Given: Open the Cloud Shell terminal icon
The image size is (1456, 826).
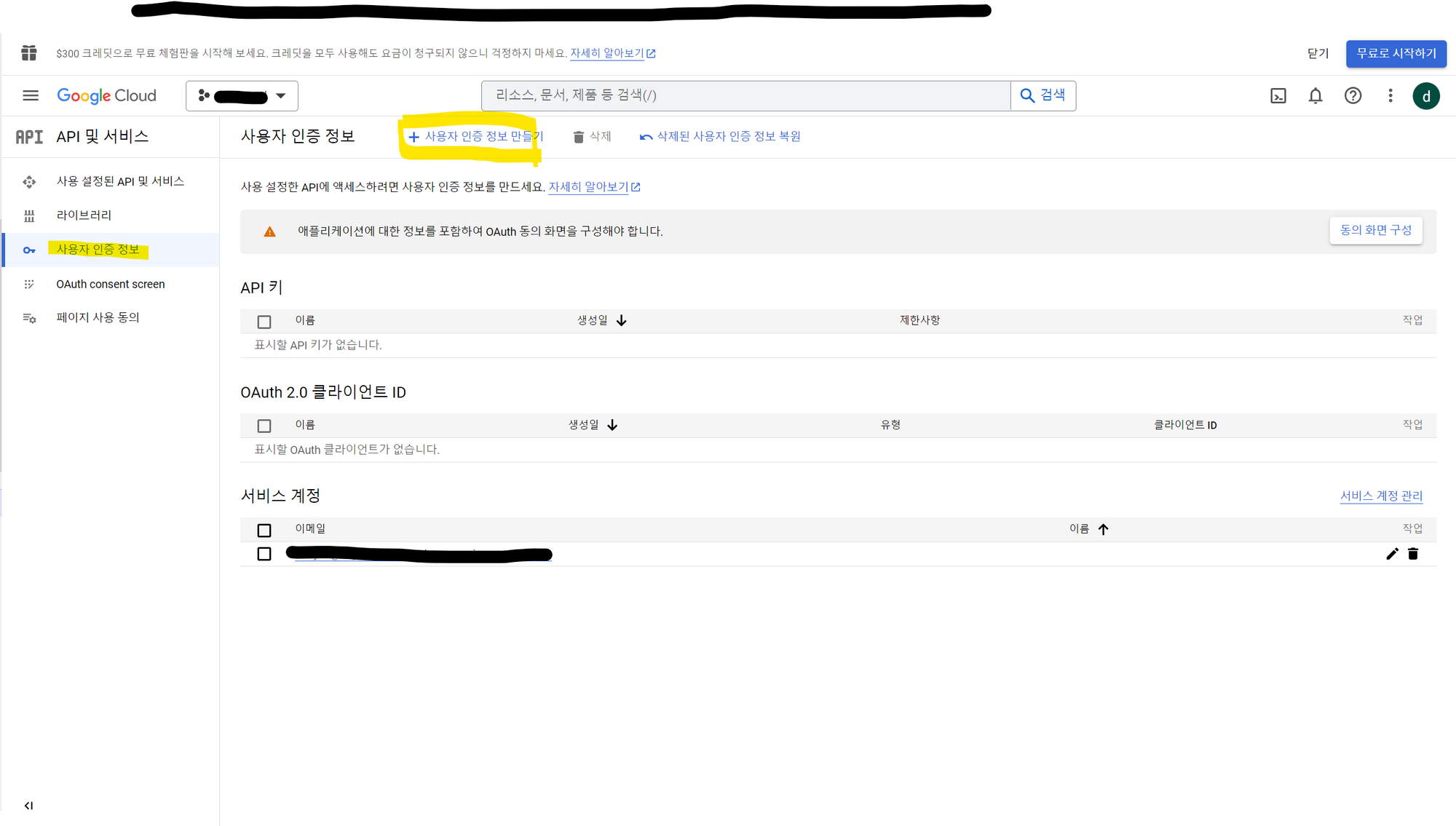Looking at the screenshot, I should click(1278, 95).
